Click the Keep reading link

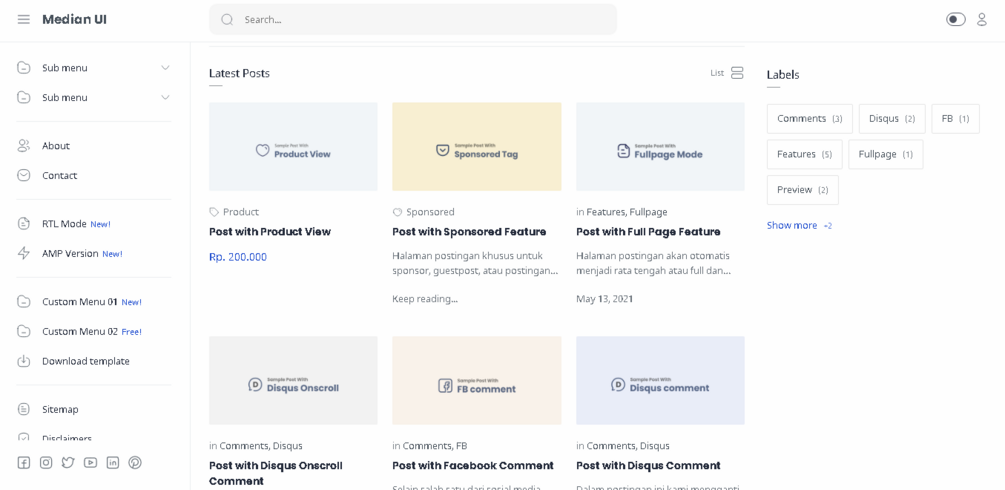[x=425, y=299]
